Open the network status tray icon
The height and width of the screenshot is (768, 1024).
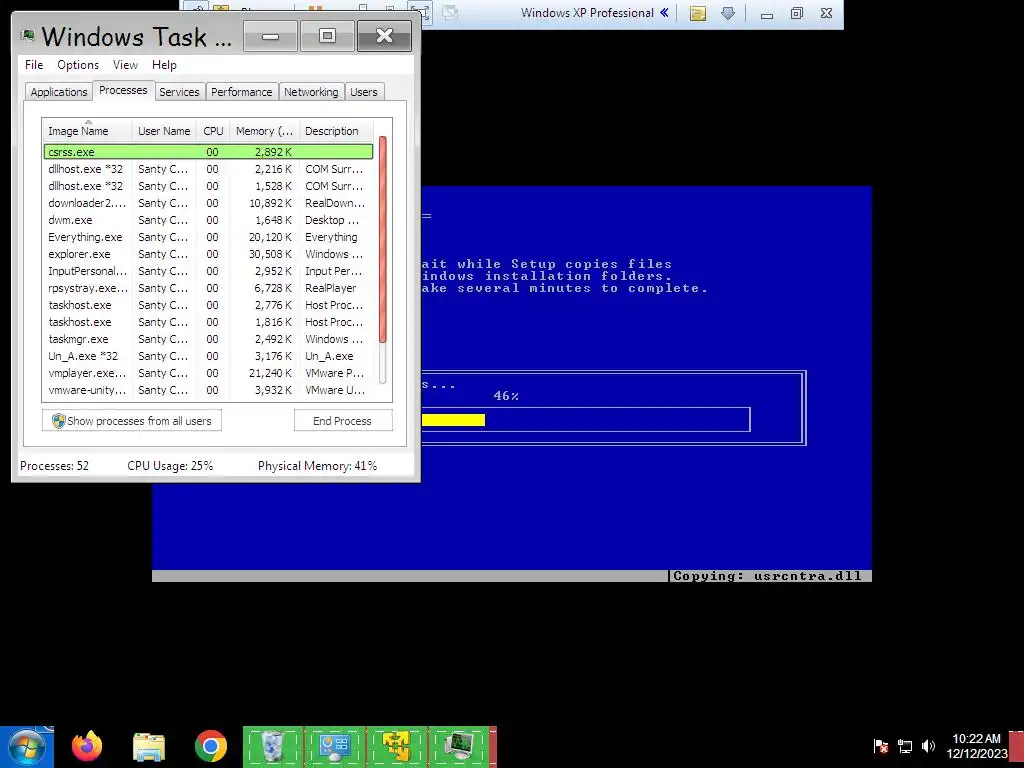click(x=904, y=746)
